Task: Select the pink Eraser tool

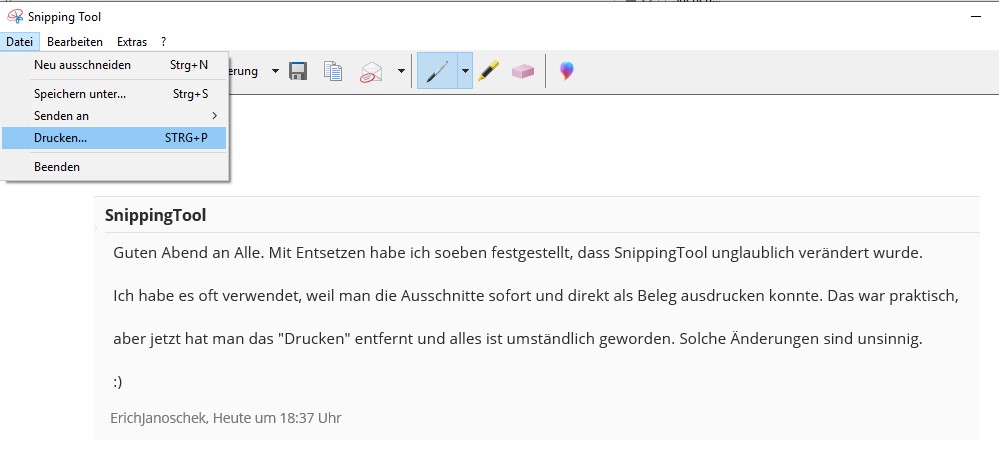Action: (522, 71)
